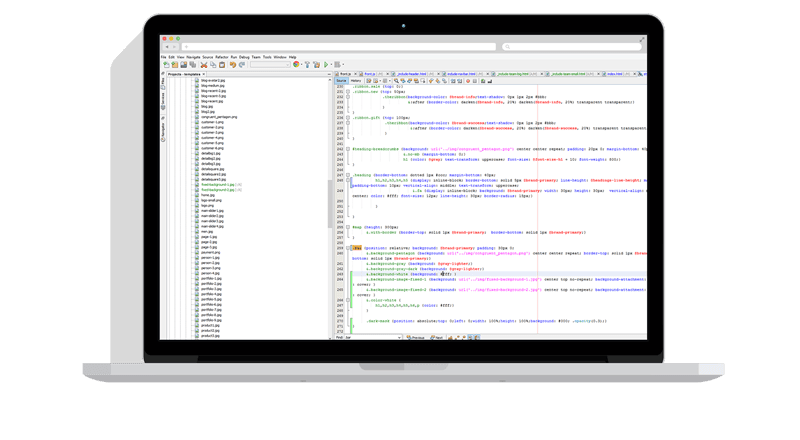Switch editor to History view
This screenshot has width=800, height=440.
[x=356, y=81]
